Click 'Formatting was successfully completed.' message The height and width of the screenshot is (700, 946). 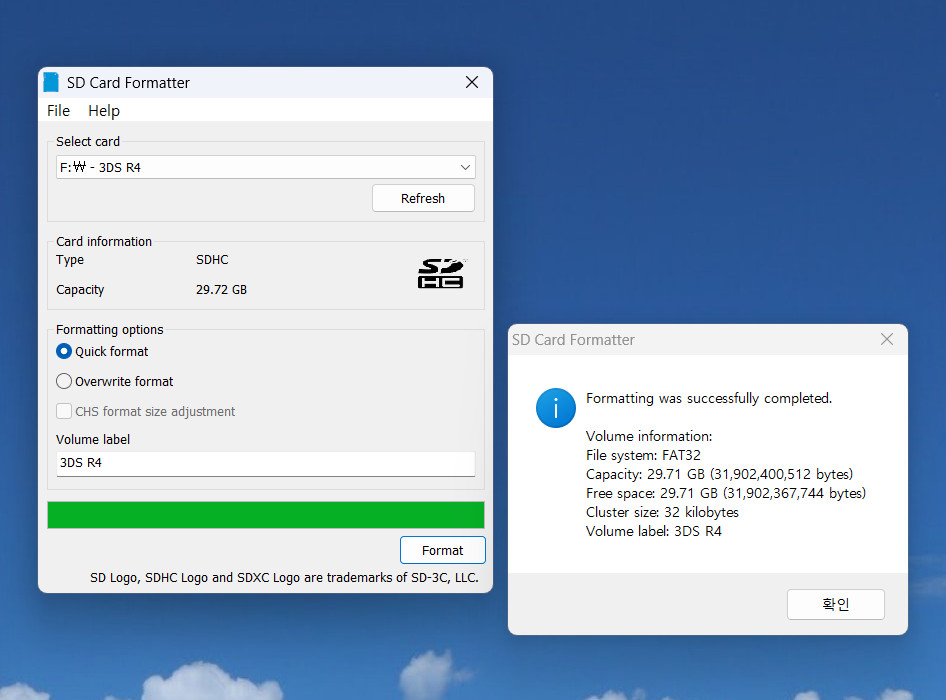(x=709, y=398)
